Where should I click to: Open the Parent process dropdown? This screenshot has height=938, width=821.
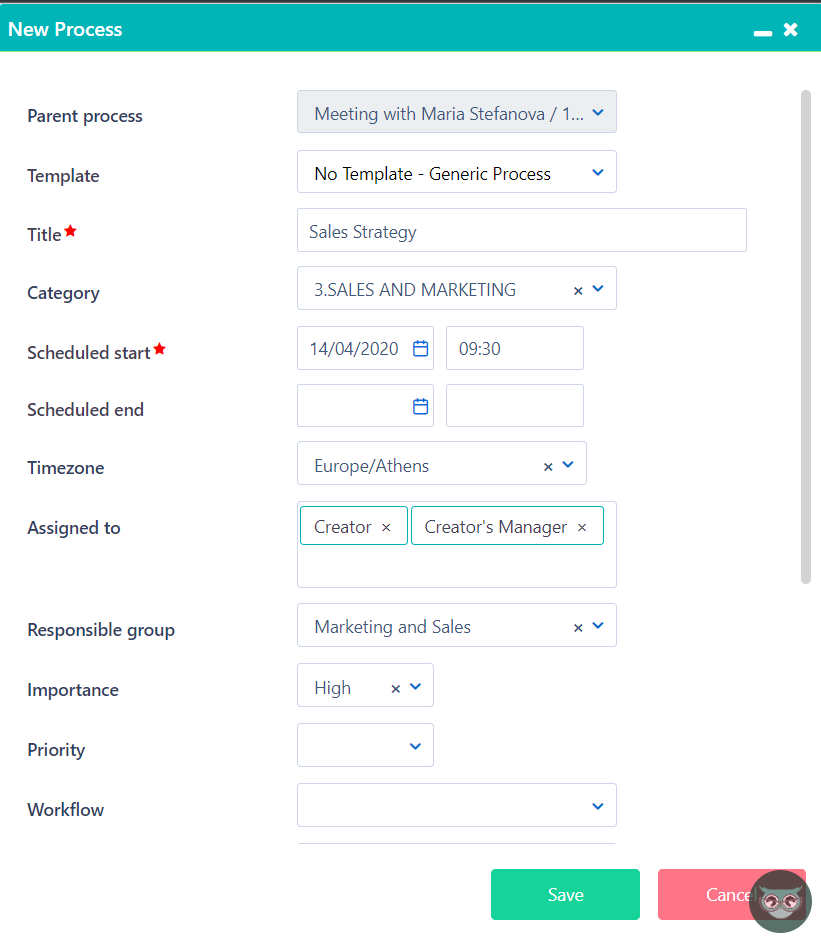point(597,112)
